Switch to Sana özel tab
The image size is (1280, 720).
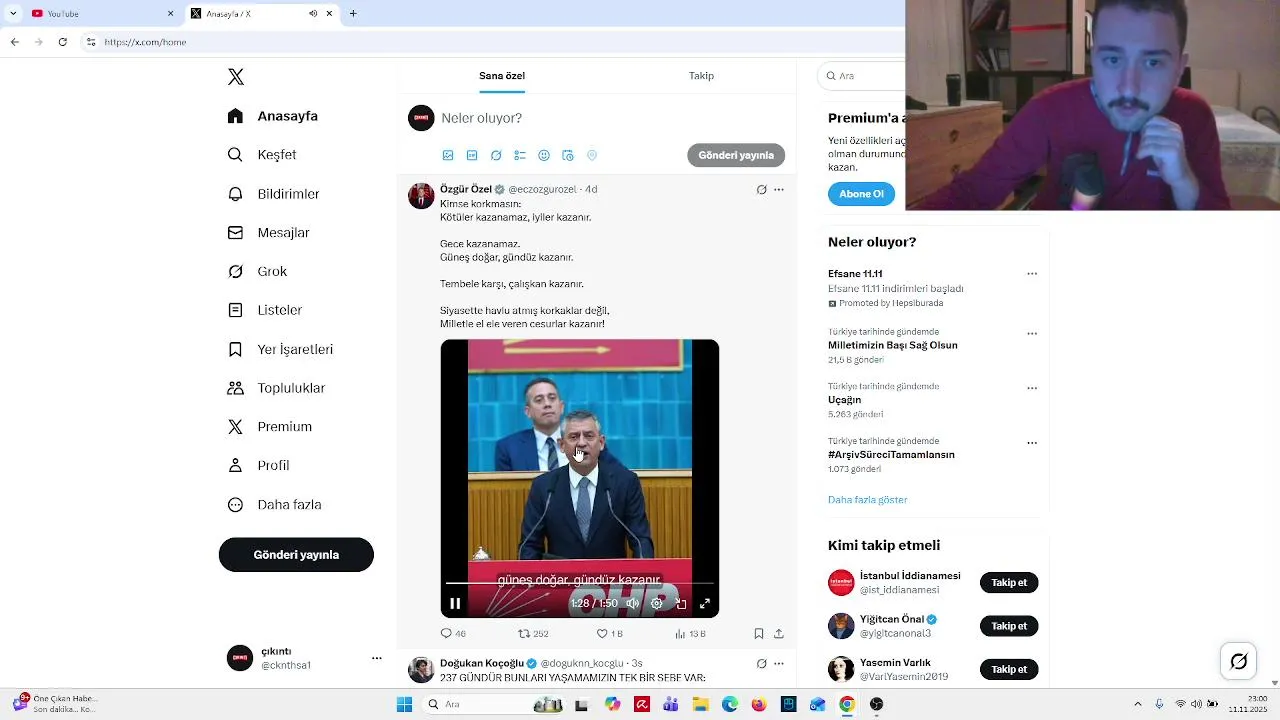pos(502,76)
